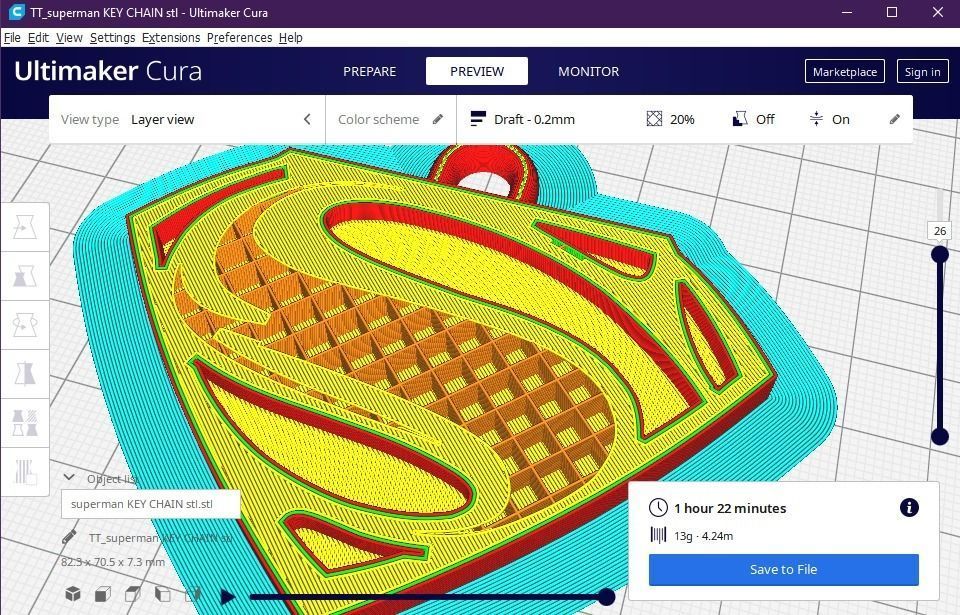Play the layer path simulation
The width and height of the screenshot is (960, 615).
click(227, 596)
